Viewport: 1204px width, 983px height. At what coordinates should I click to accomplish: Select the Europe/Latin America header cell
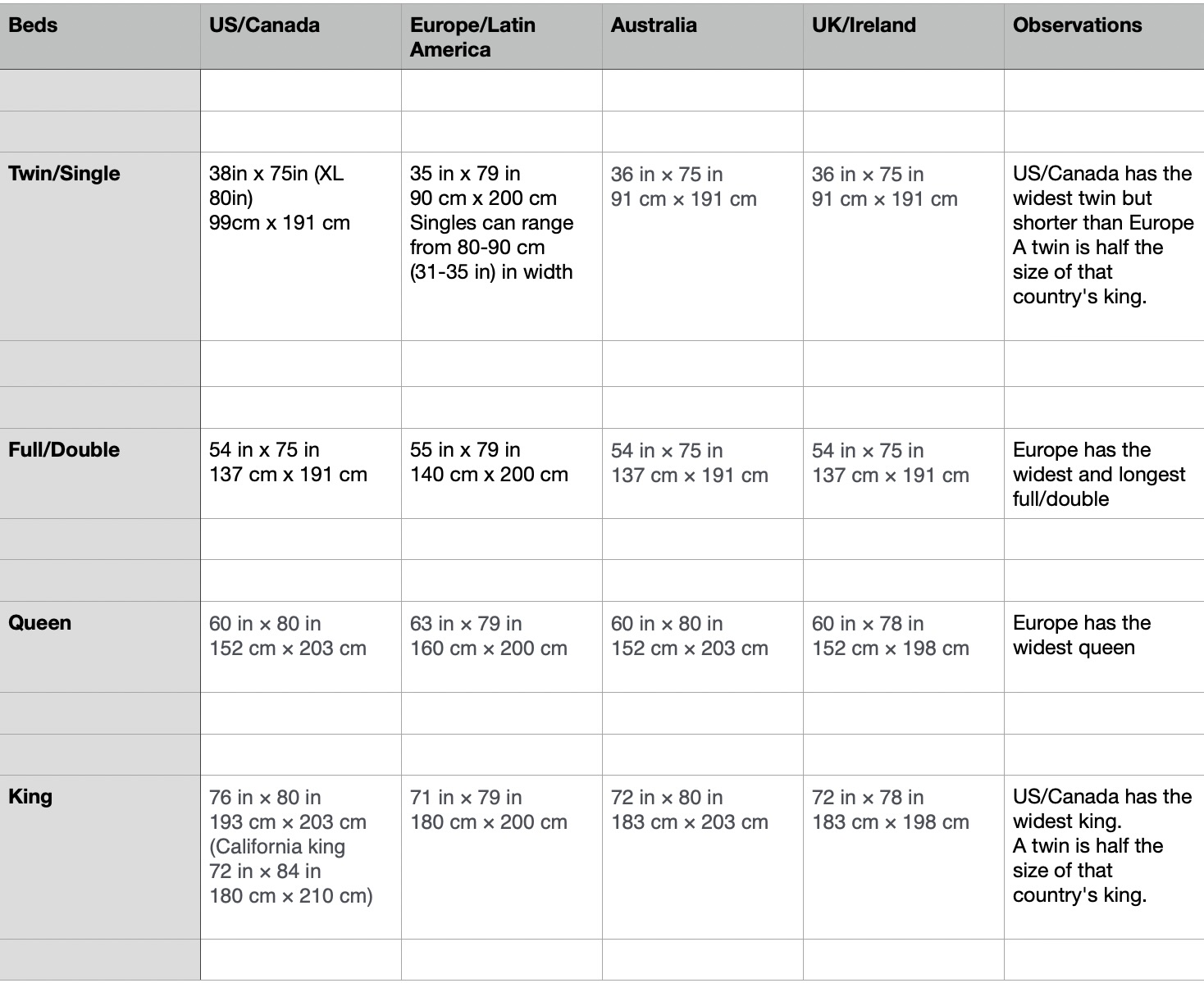pos(501,37)
